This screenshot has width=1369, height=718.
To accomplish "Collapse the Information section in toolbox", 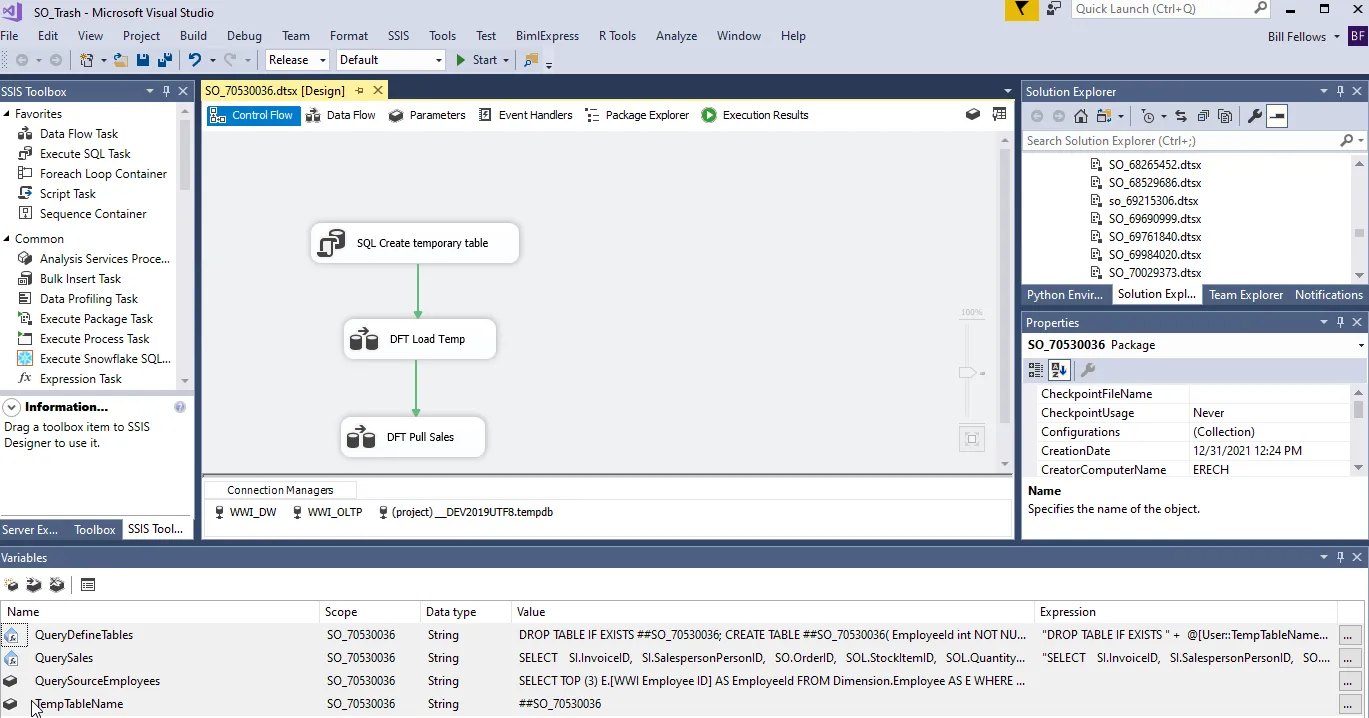I will (x=11, y=407).
